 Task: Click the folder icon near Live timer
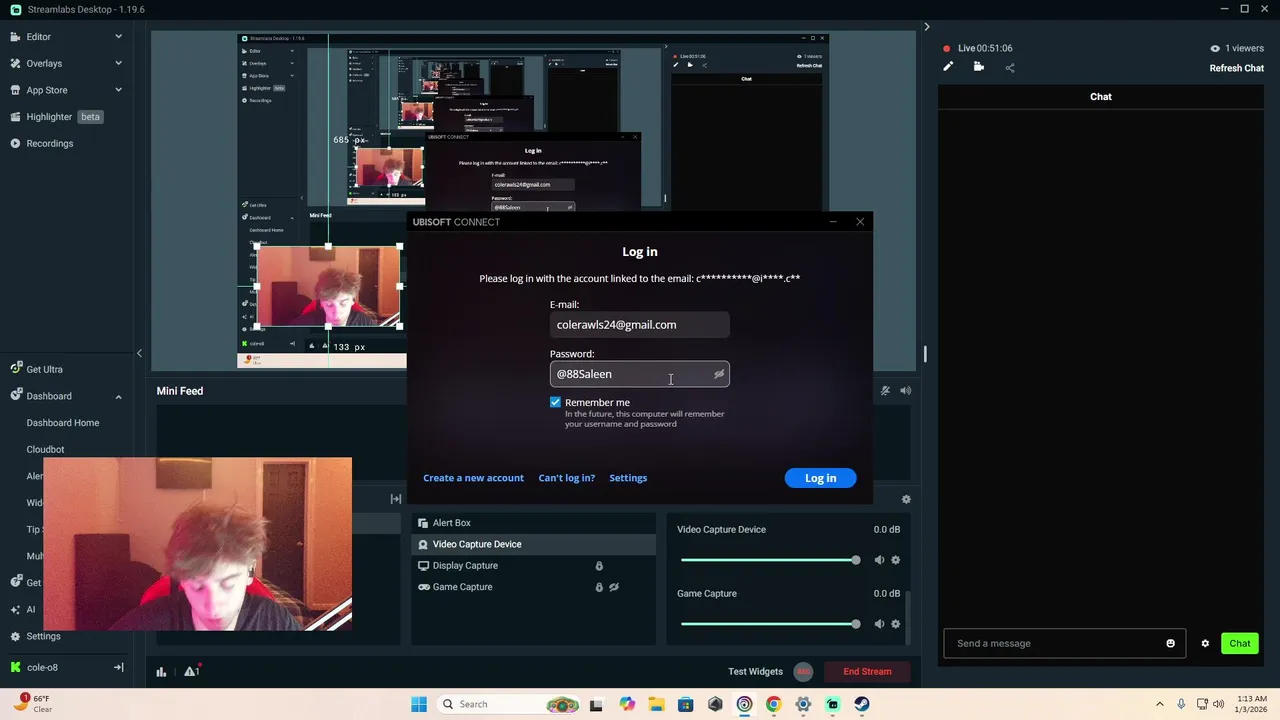pyautogui.click(x=979, y=67)
